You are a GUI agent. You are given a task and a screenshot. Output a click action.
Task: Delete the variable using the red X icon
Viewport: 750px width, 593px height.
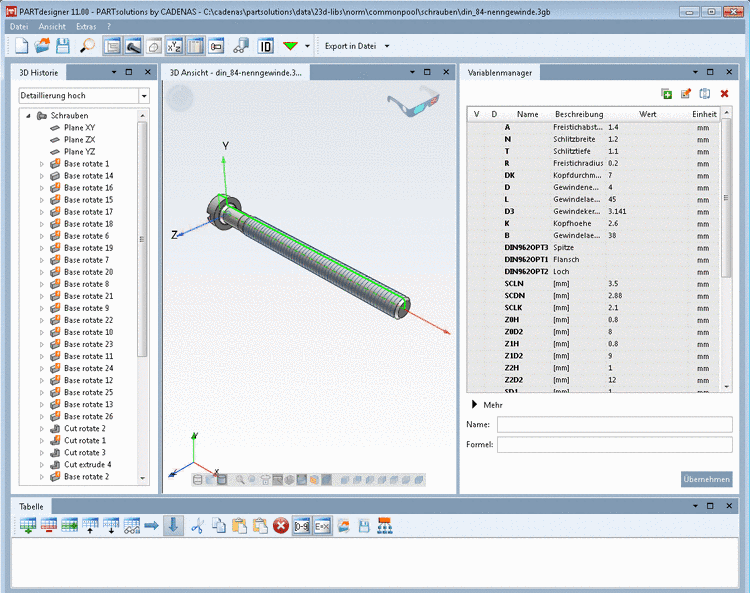tap(724, 93)
